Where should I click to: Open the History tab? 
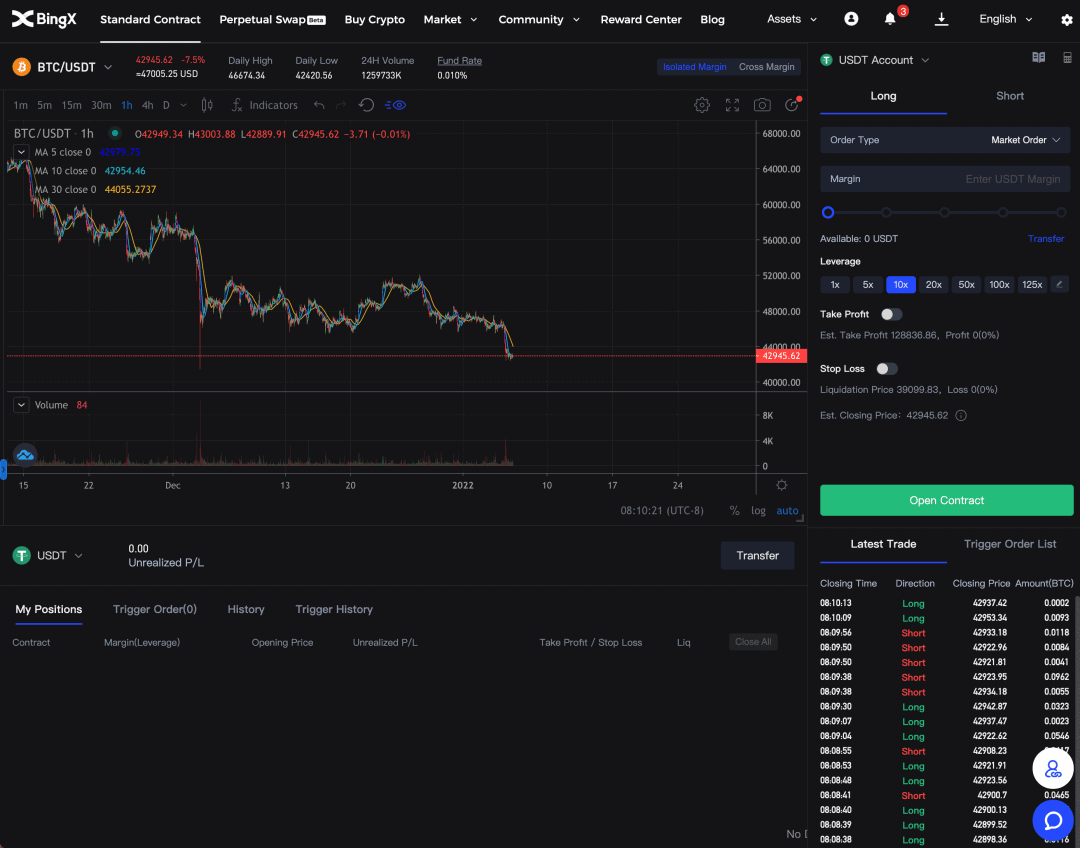246,609
